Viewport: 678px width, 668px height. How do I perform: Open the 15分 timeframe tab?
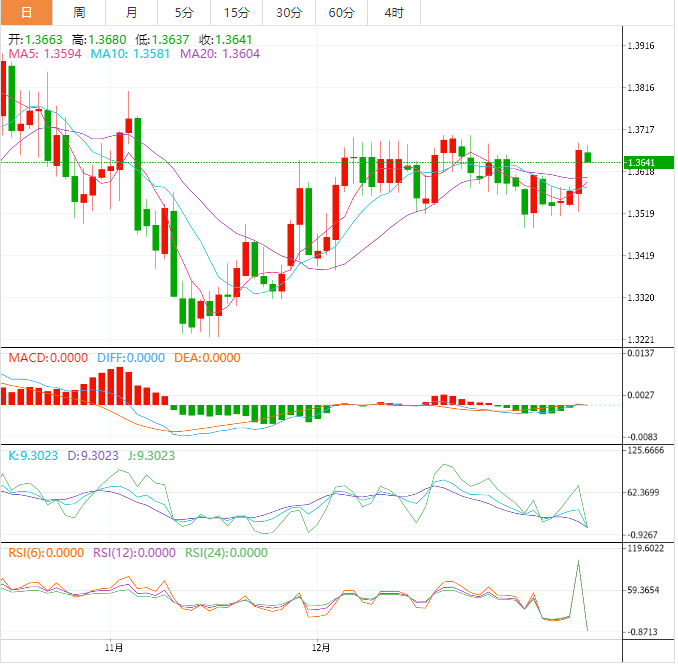pos(237,13)
